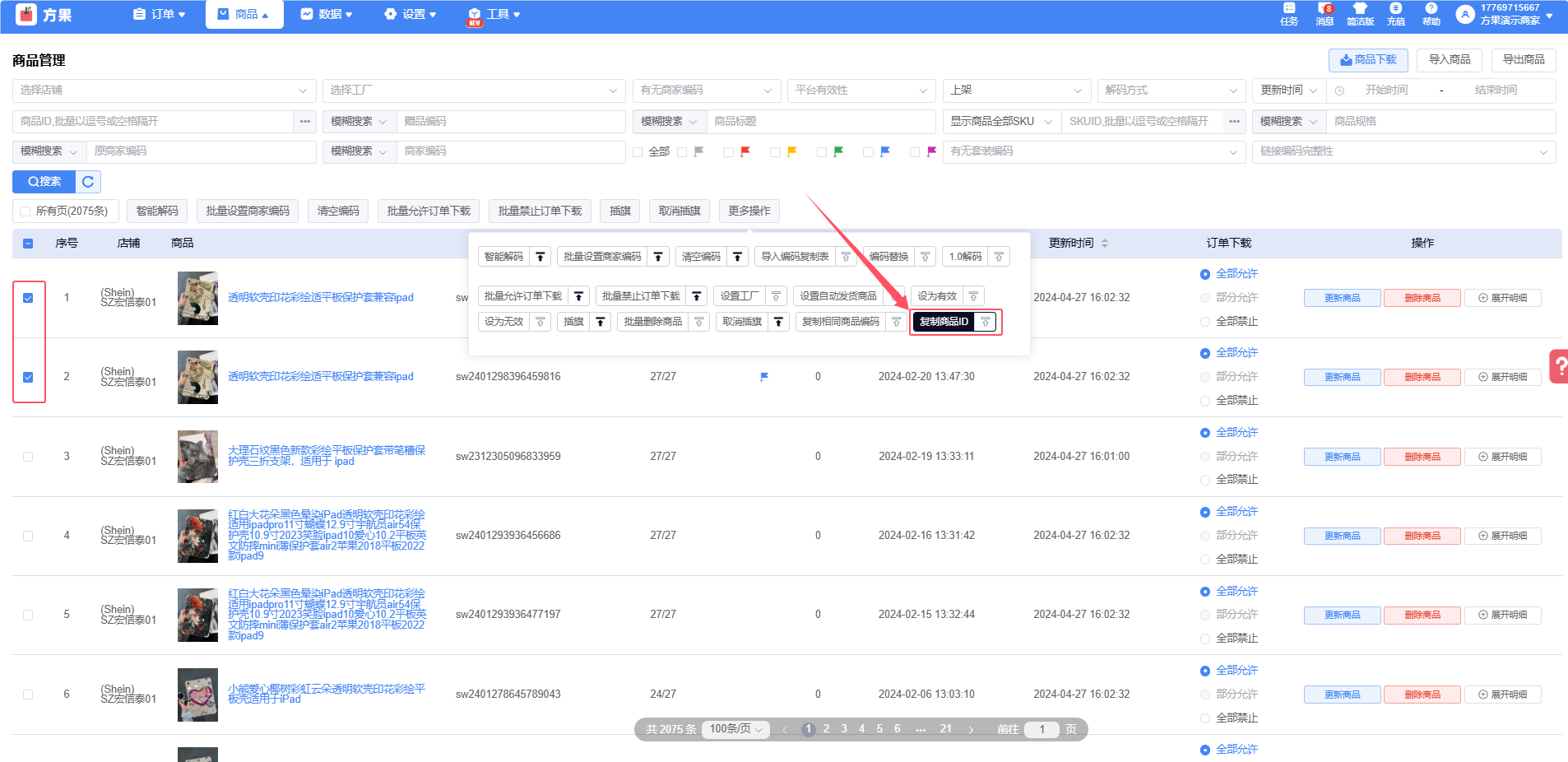Click 删除商品 button for row 2
Screen dimensions: 1568x762
[1422, 377]
